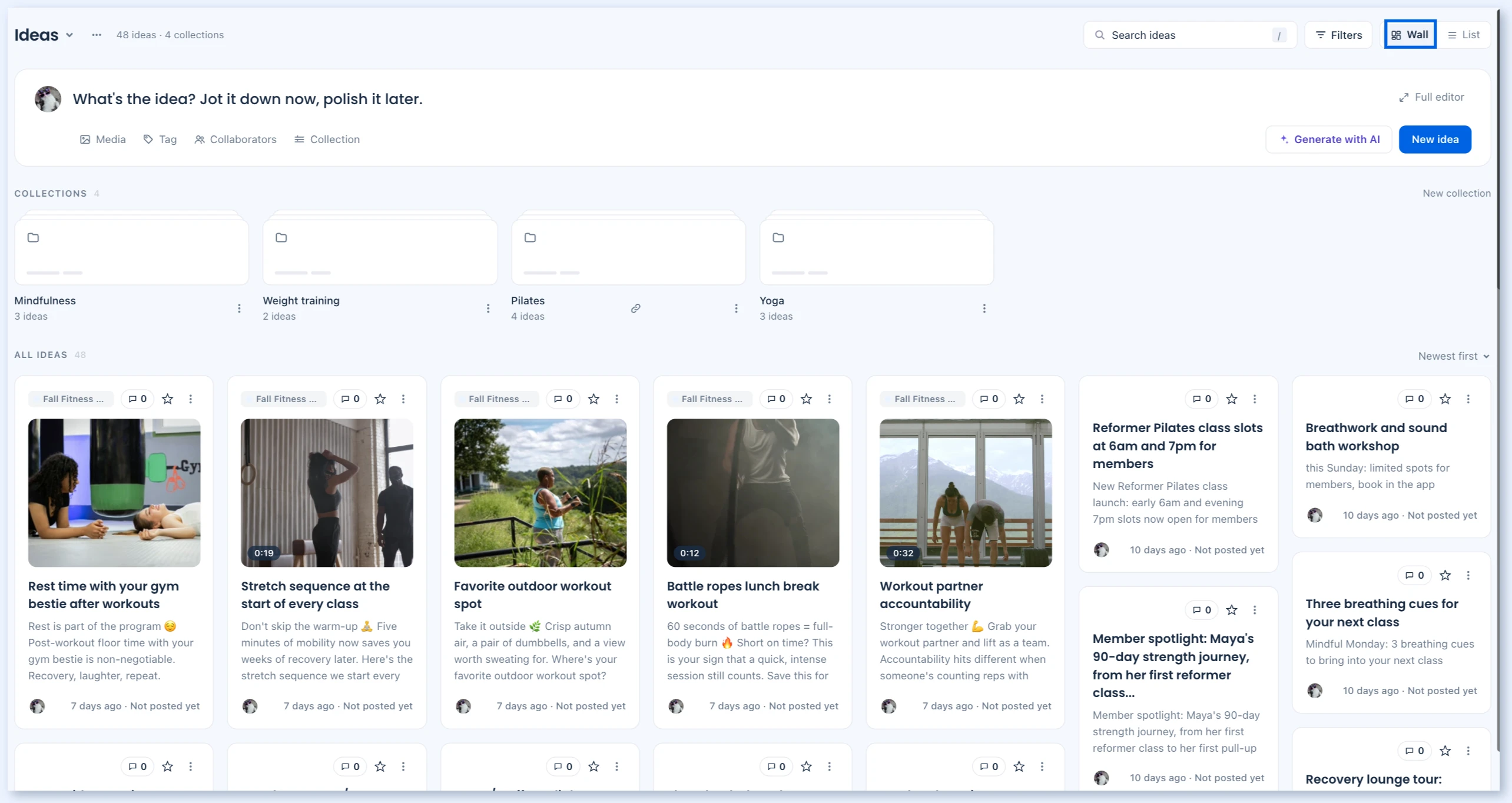Star the 'Member spotlight: Maya's' idea
The width and height of the screenshot is (1512, 803).
coord(1232,610)
